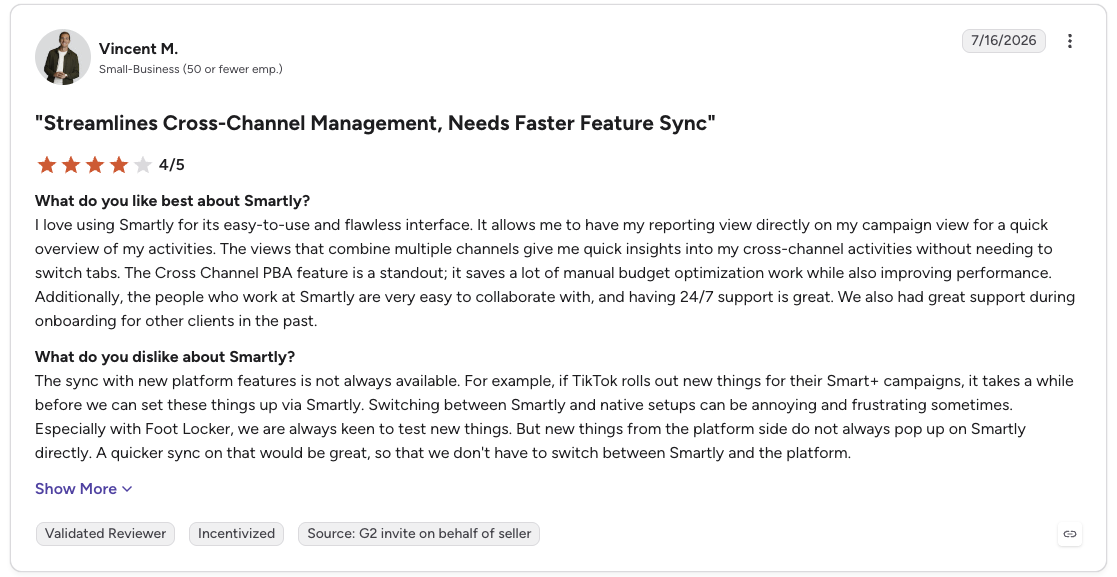Open reviewer name Vincent M.
This screenshot has width=1117, height=577.
(138, 48)
